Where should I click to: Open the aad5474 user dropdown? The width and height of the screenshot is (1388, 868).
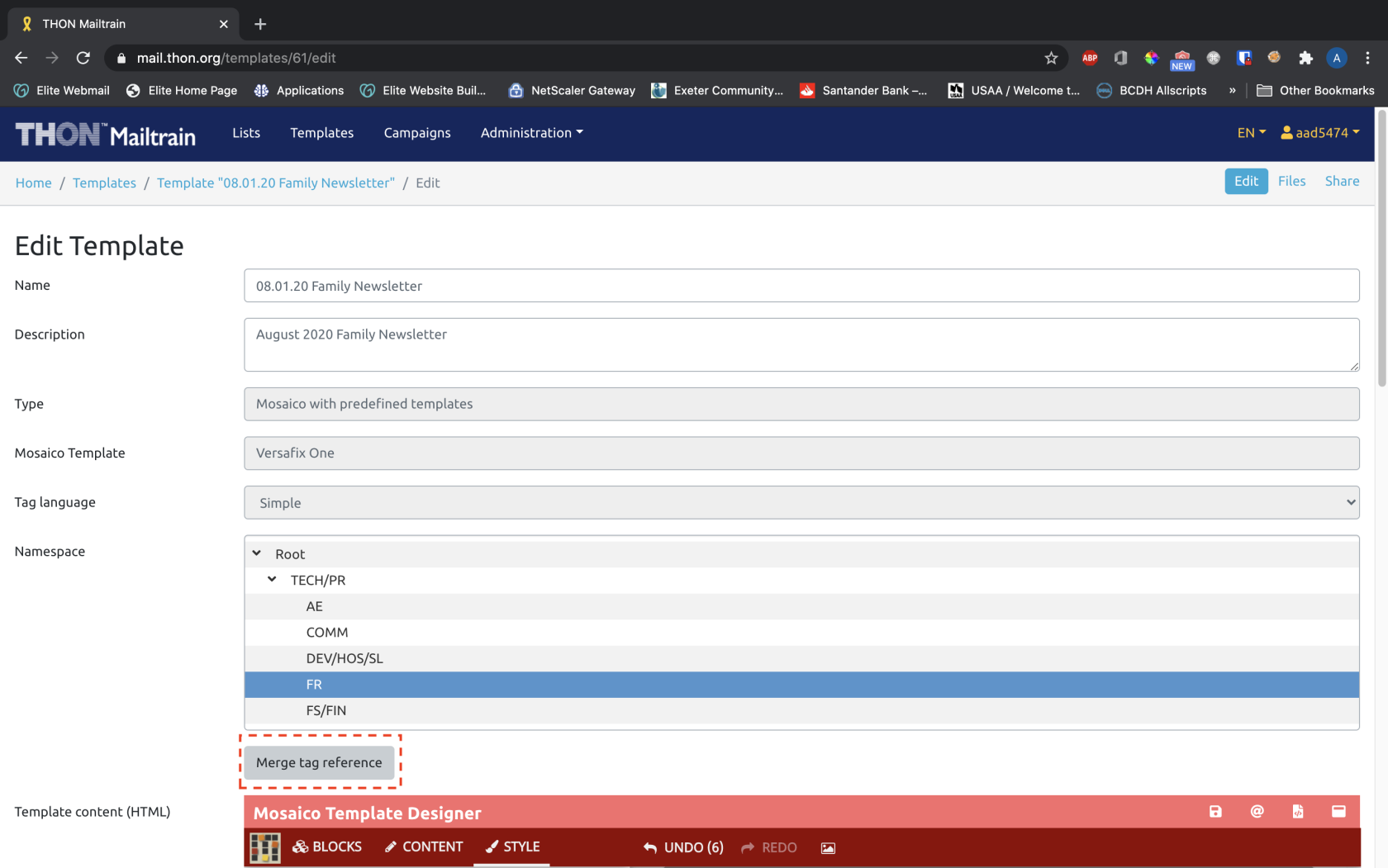1320,133
